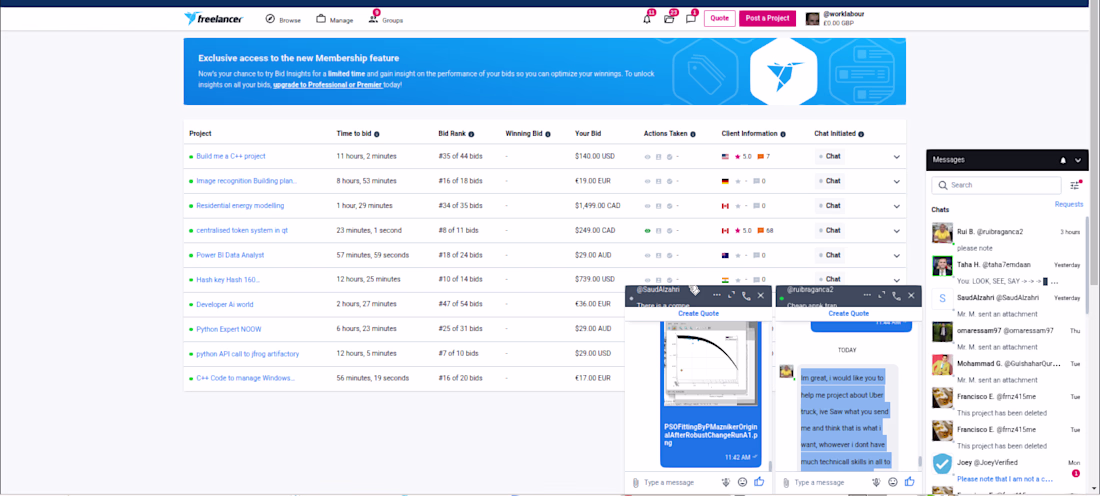Close the SaudAlzahri chat window
This screenshot has width=1100, height=496.
pos(761,295)
